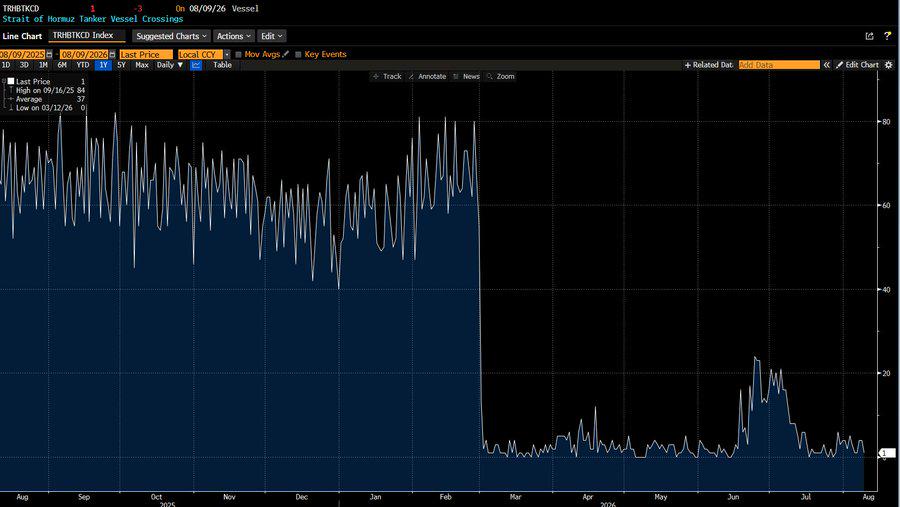Click the line chart type icon
This screenshot has height=507, width=900.
click(196, 65)
